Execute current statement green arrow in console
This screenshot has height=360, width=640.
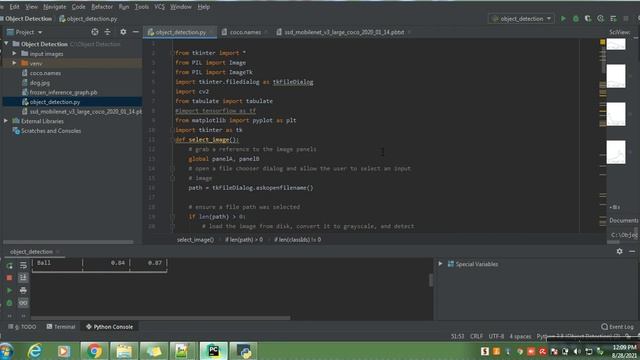click(9, 290)
